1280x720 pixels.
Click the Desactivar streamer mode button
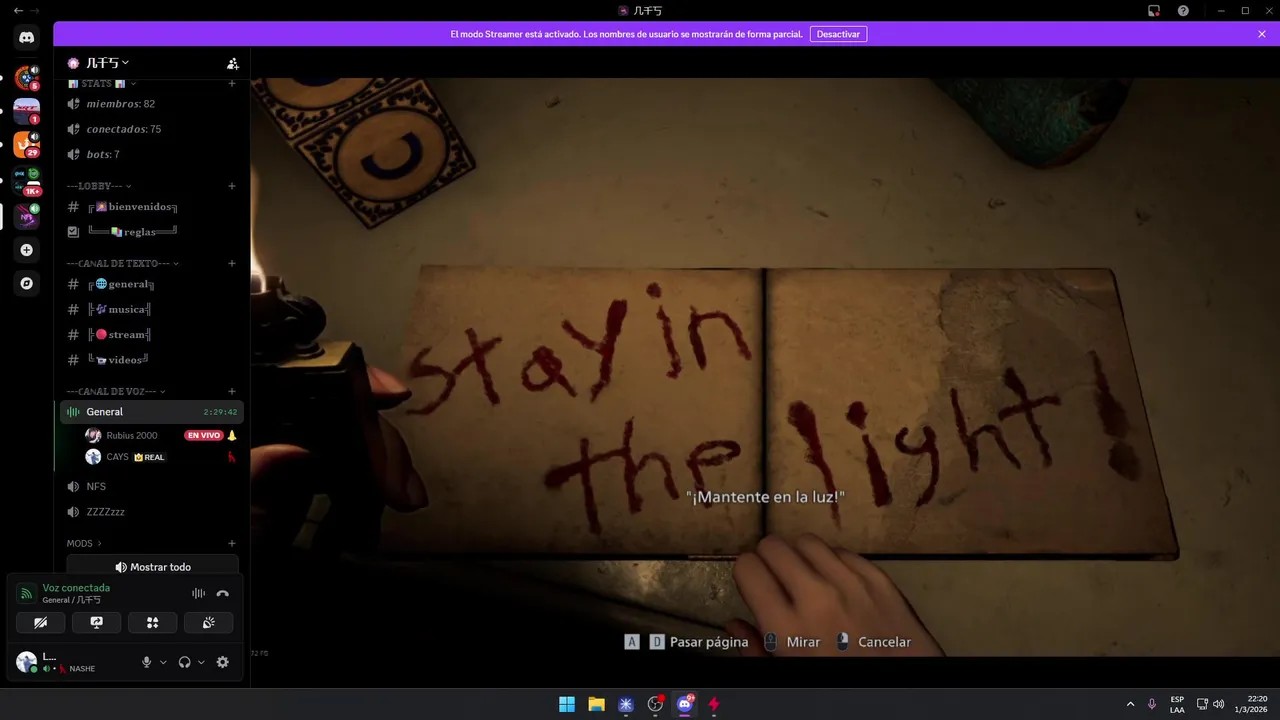coord(838,34)
